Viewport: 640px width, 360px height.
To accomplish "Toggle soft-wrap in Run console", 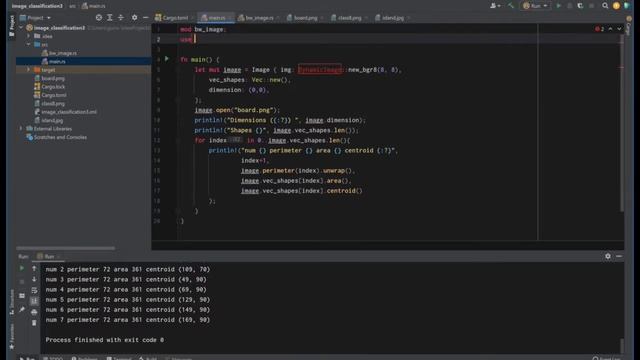I will coord(34,290).
